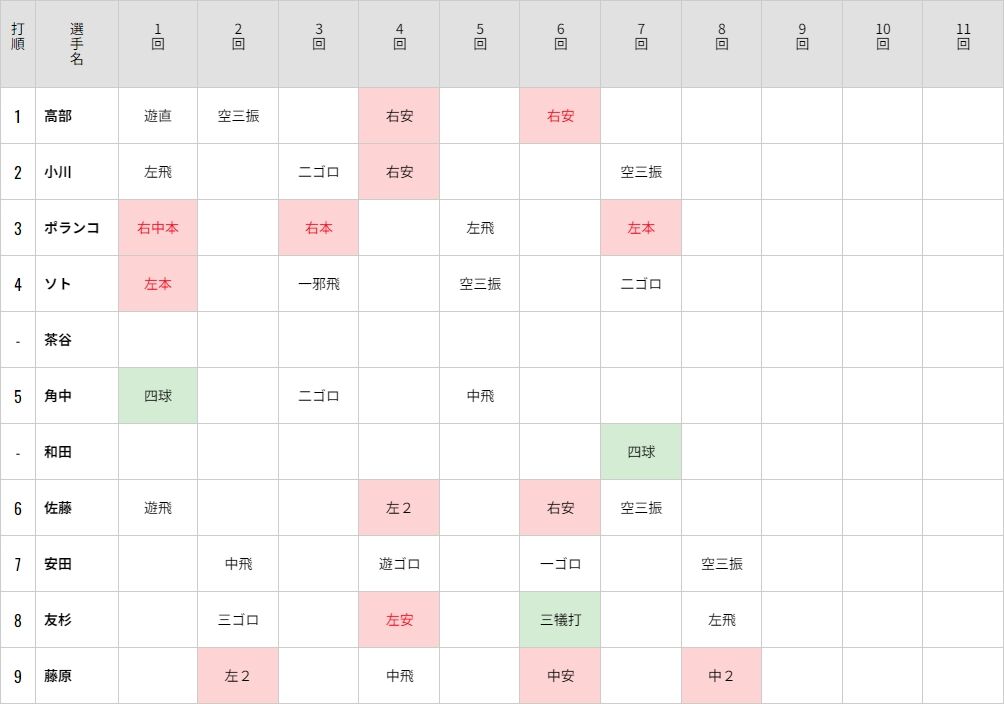Screen dimensions: 1004x704
Task: Select 和田's 四球 in 7th inning
Action: [x=641, y=452]
